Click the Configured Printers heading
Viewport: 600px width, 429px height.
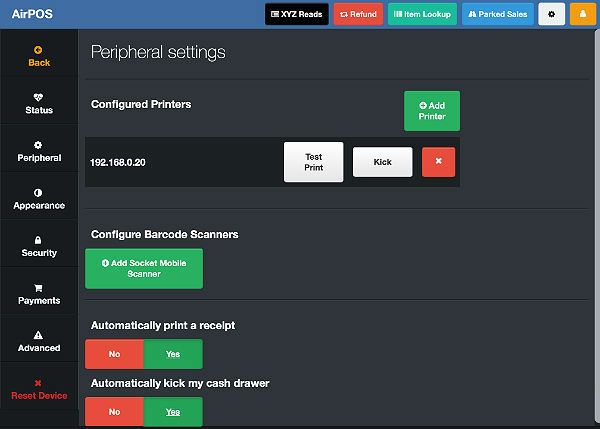pos(141,104)
